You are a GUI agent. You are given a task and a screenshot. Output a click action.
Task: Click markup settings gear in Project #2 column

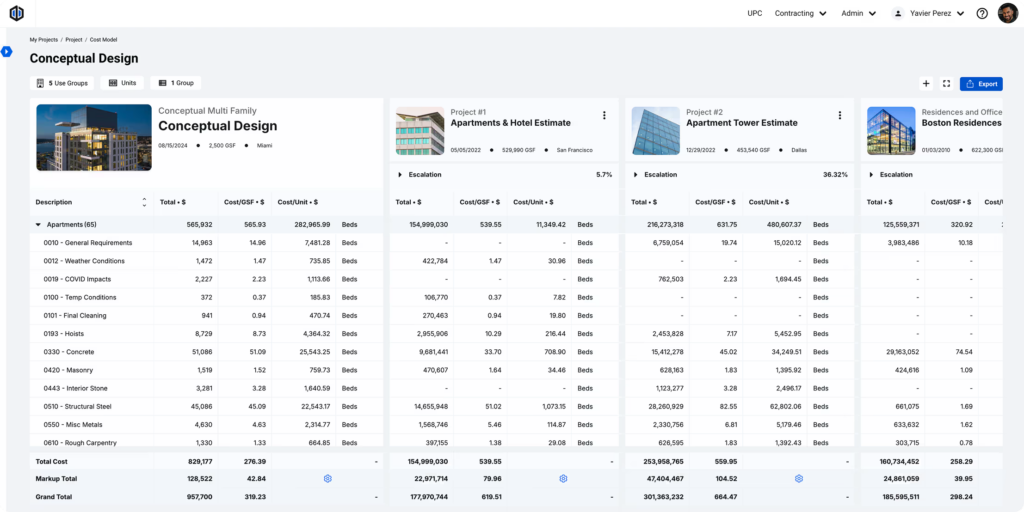tap(799, 479)
